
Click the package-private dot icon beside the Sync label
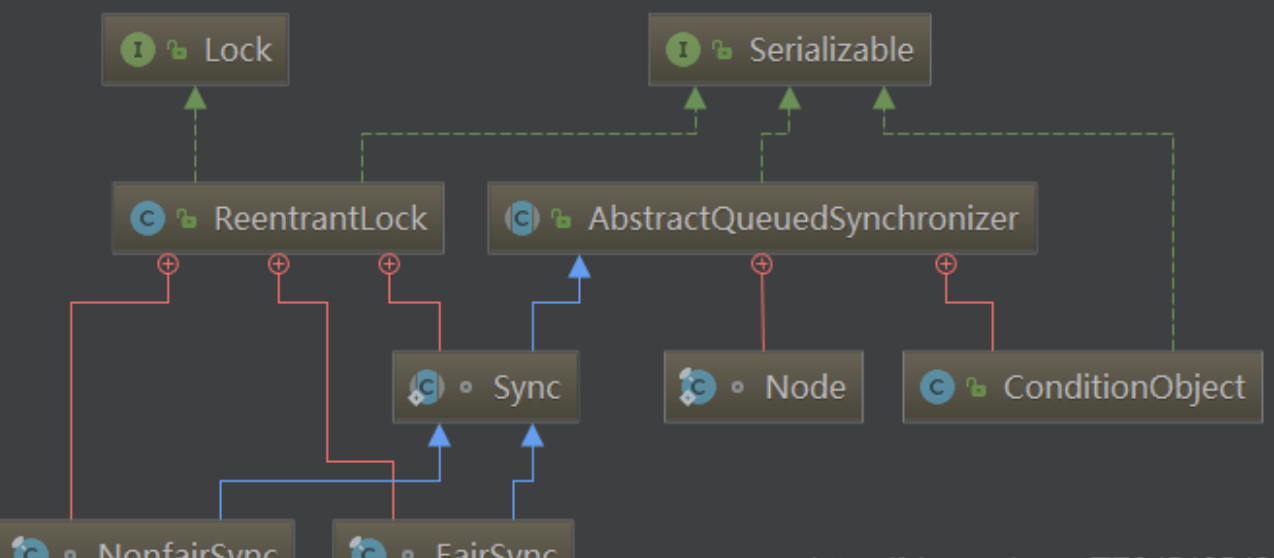point(466,387)
